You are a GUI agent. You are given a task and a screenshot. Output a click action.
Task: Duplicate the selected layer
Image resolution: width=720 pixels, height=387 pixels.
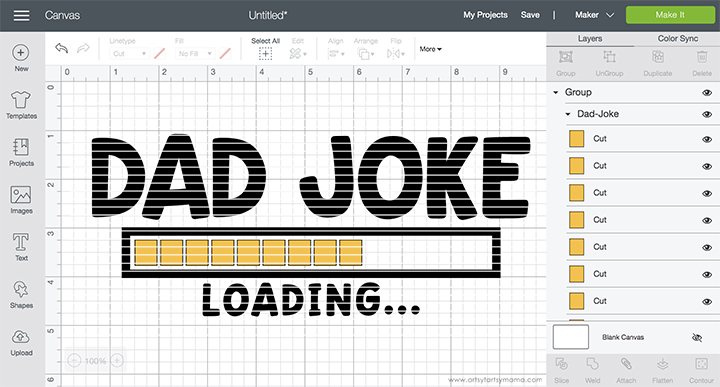coord(658,63)
